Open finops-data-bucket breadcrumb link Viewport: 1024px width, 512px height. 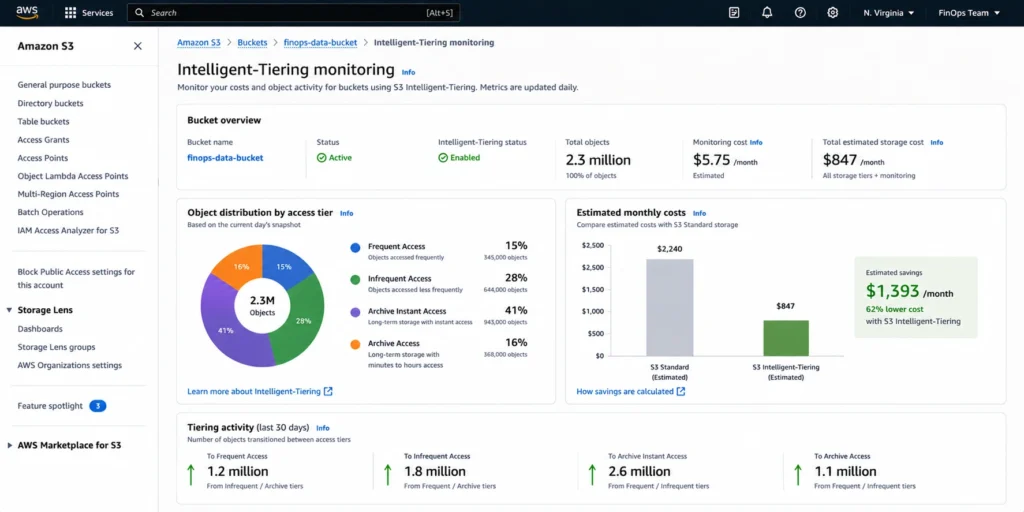coord(320,42)
